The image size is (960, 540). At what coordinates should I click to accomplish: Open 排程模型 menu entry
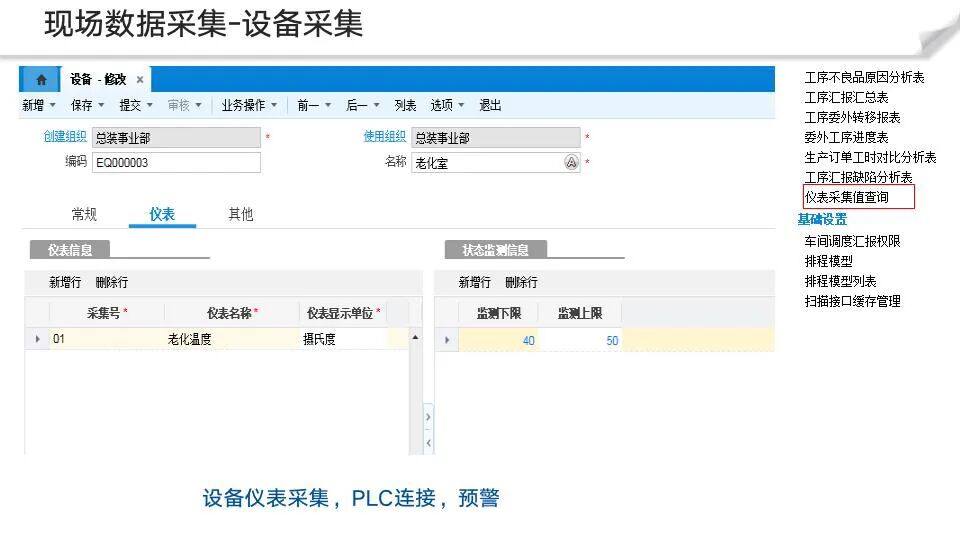828,261
